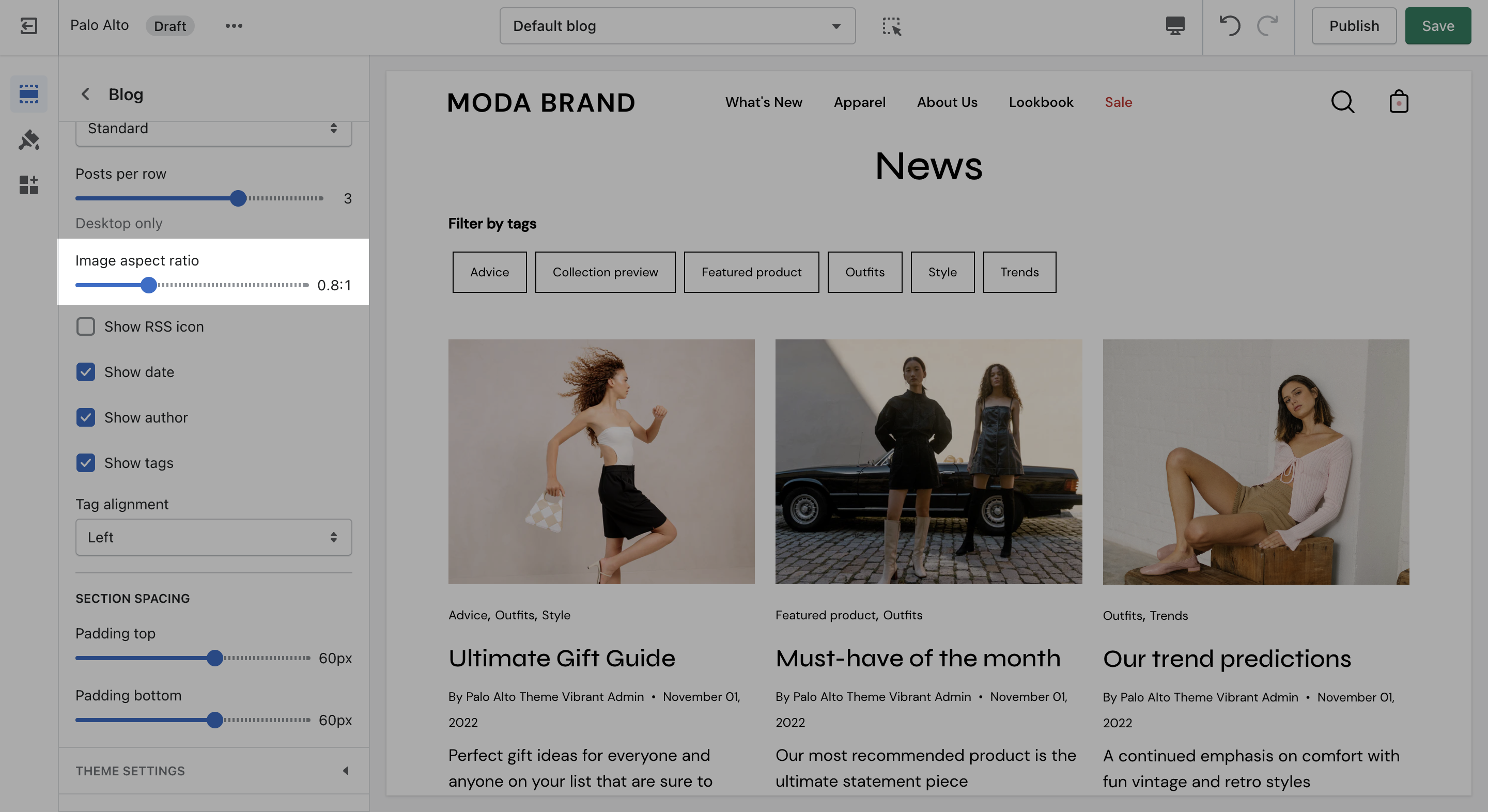Open the Sections panel icon
This screenshot has width=1488, height=812.
pyautogui.click(x=28, y=93)
